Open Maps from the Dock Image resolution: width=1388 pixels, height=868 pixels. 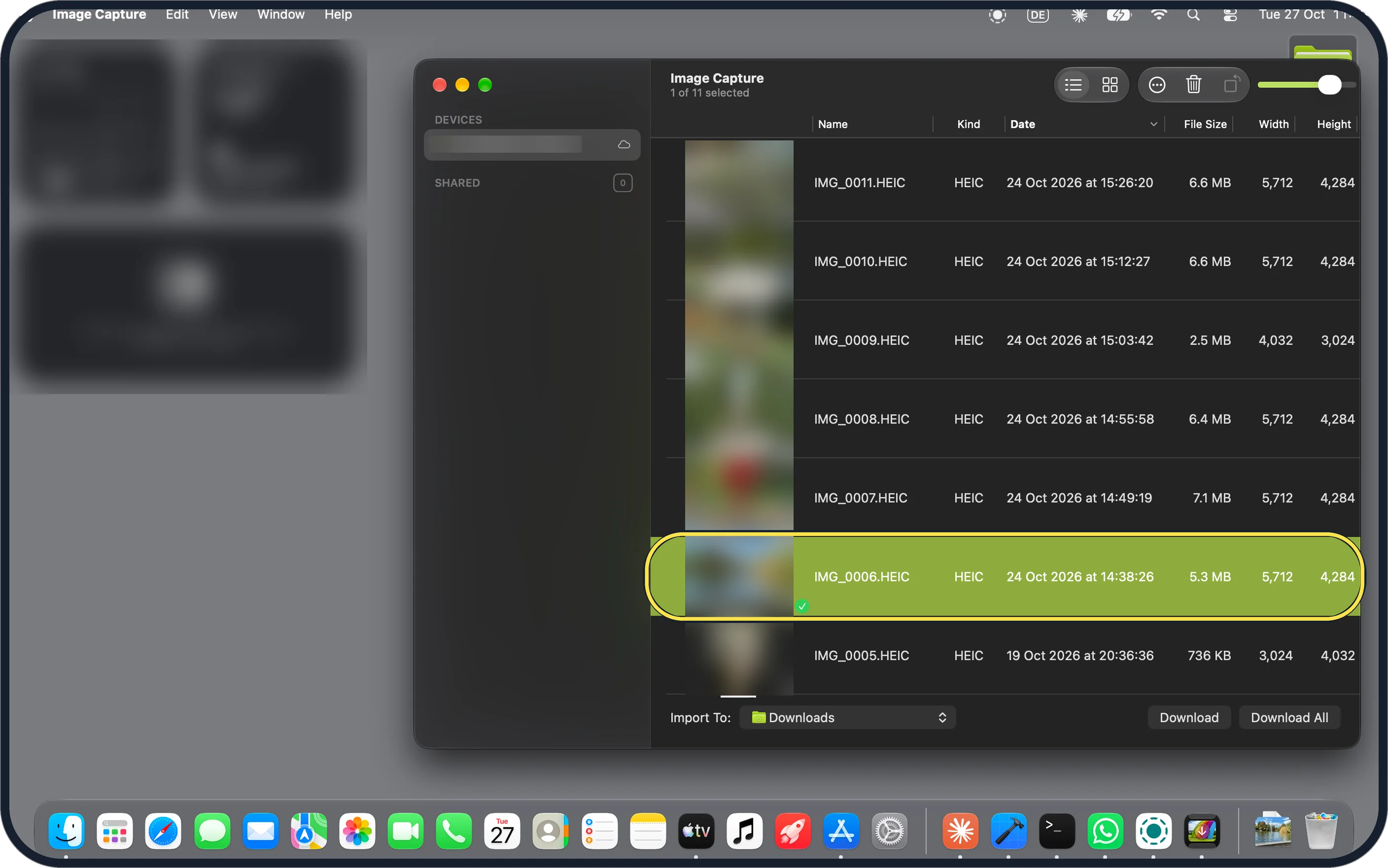pos(309,831)
